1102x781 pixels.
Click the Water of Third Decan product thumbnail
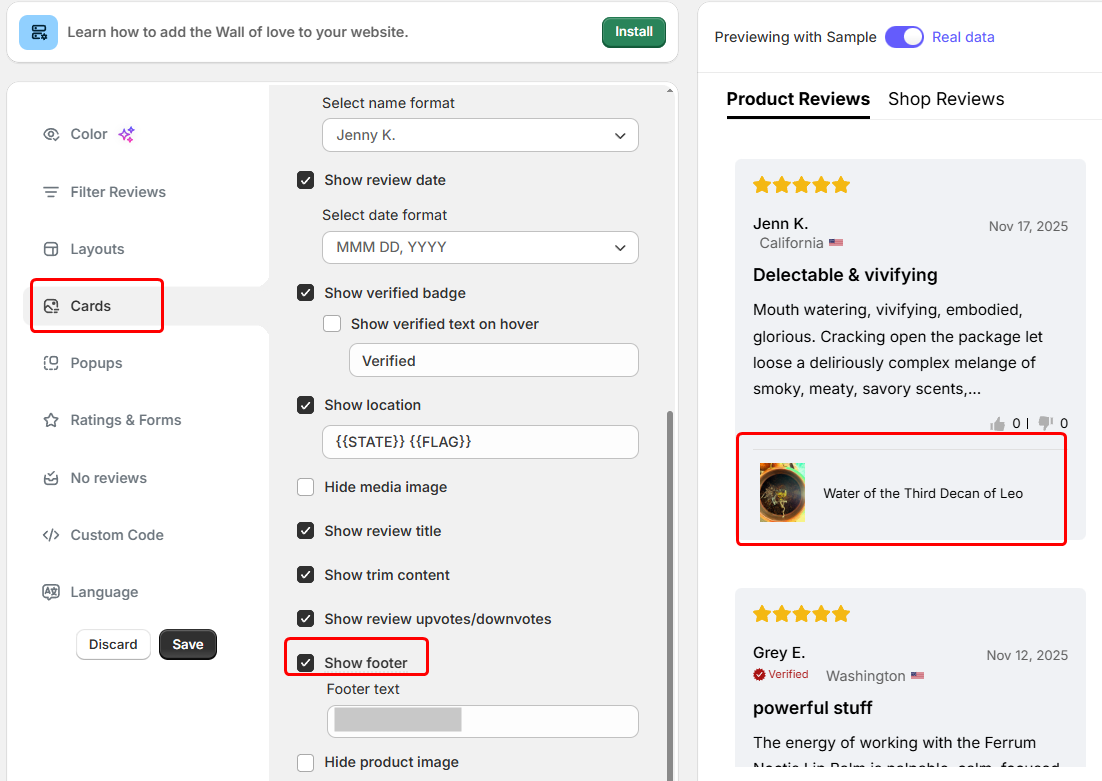coord(782,493)
